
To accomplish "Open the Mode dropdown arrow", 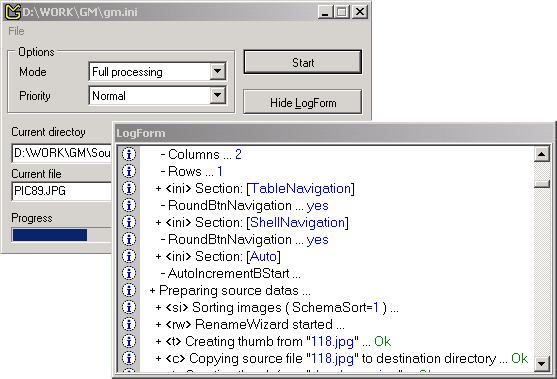I will 217,72.
